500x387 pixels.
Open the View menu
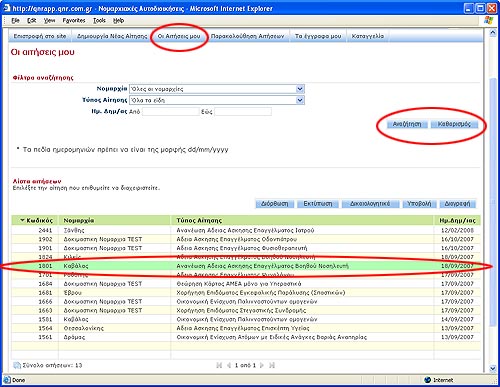tap(49, 21)
